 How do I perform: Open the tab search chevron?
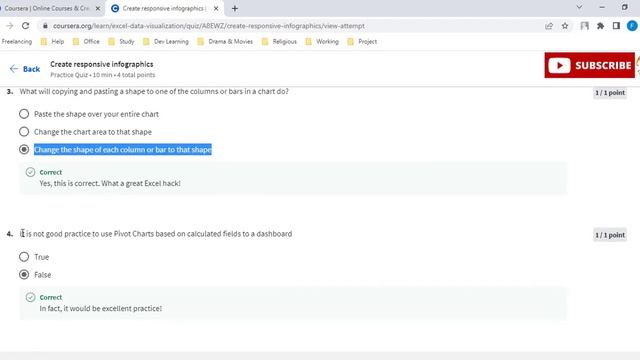coord(579,7)
